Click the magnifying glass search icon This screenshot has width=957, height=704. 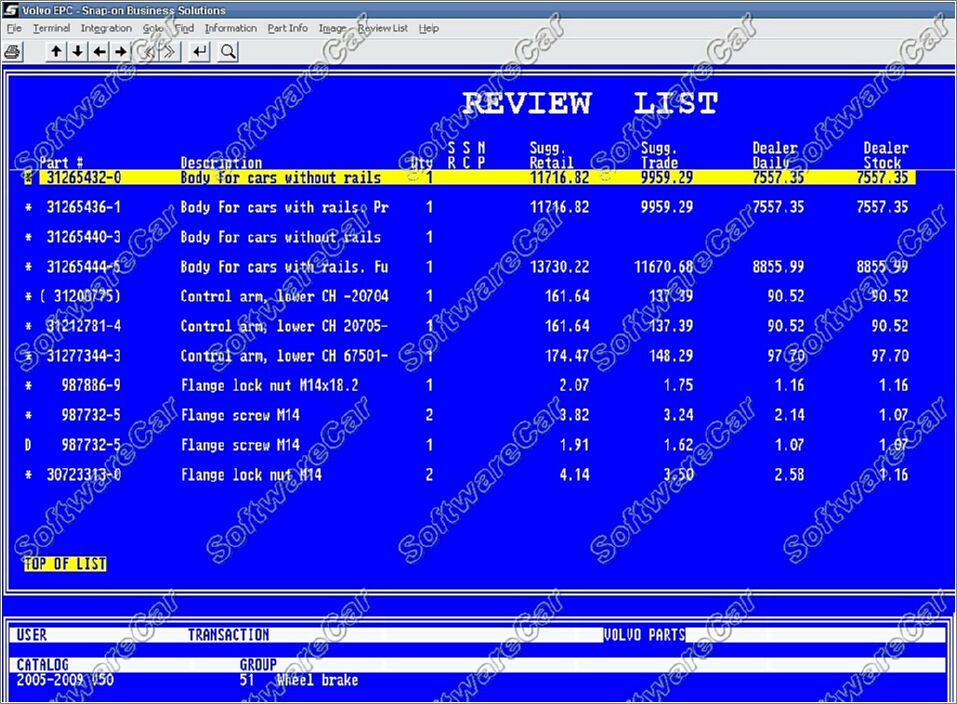228,51
